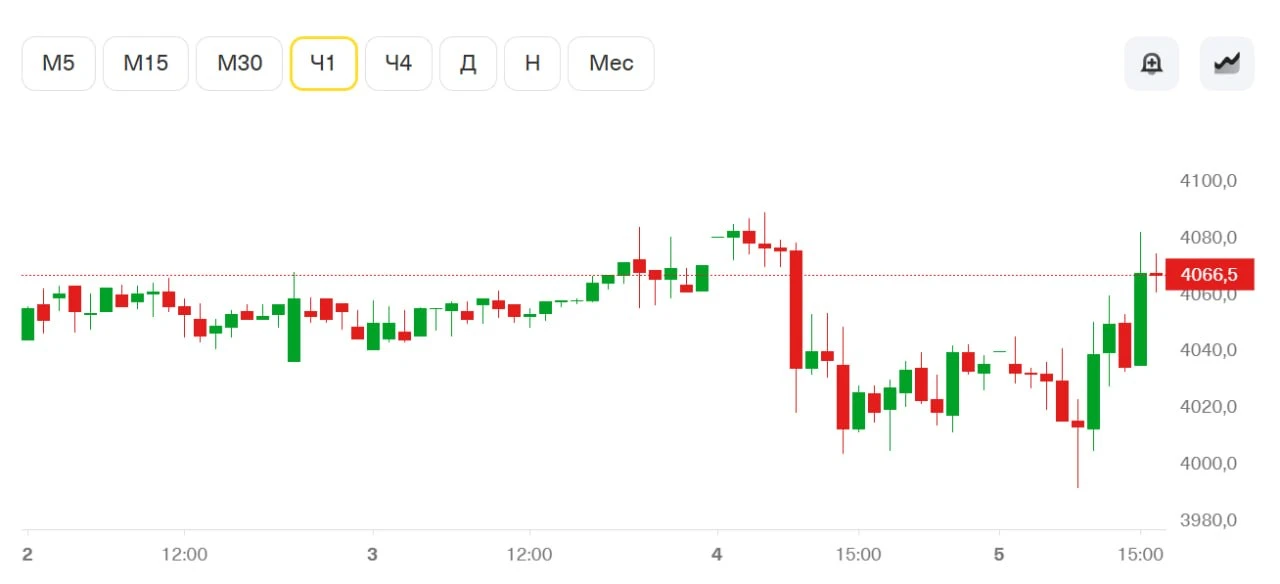Click the large red falling candle after day 4
The image size is (1280, 584).
796,310
